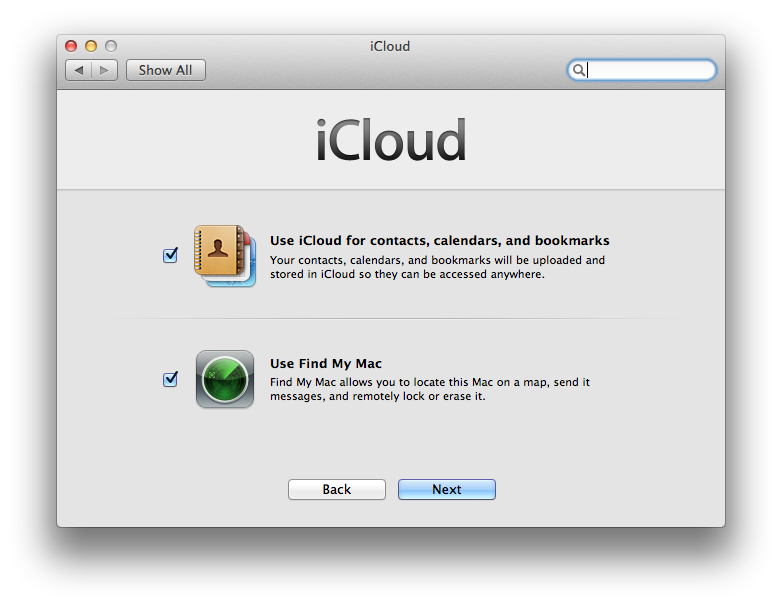This screenshot has height=606, width=782.
Task: Click the Back button
Action: tap(337, 489)
